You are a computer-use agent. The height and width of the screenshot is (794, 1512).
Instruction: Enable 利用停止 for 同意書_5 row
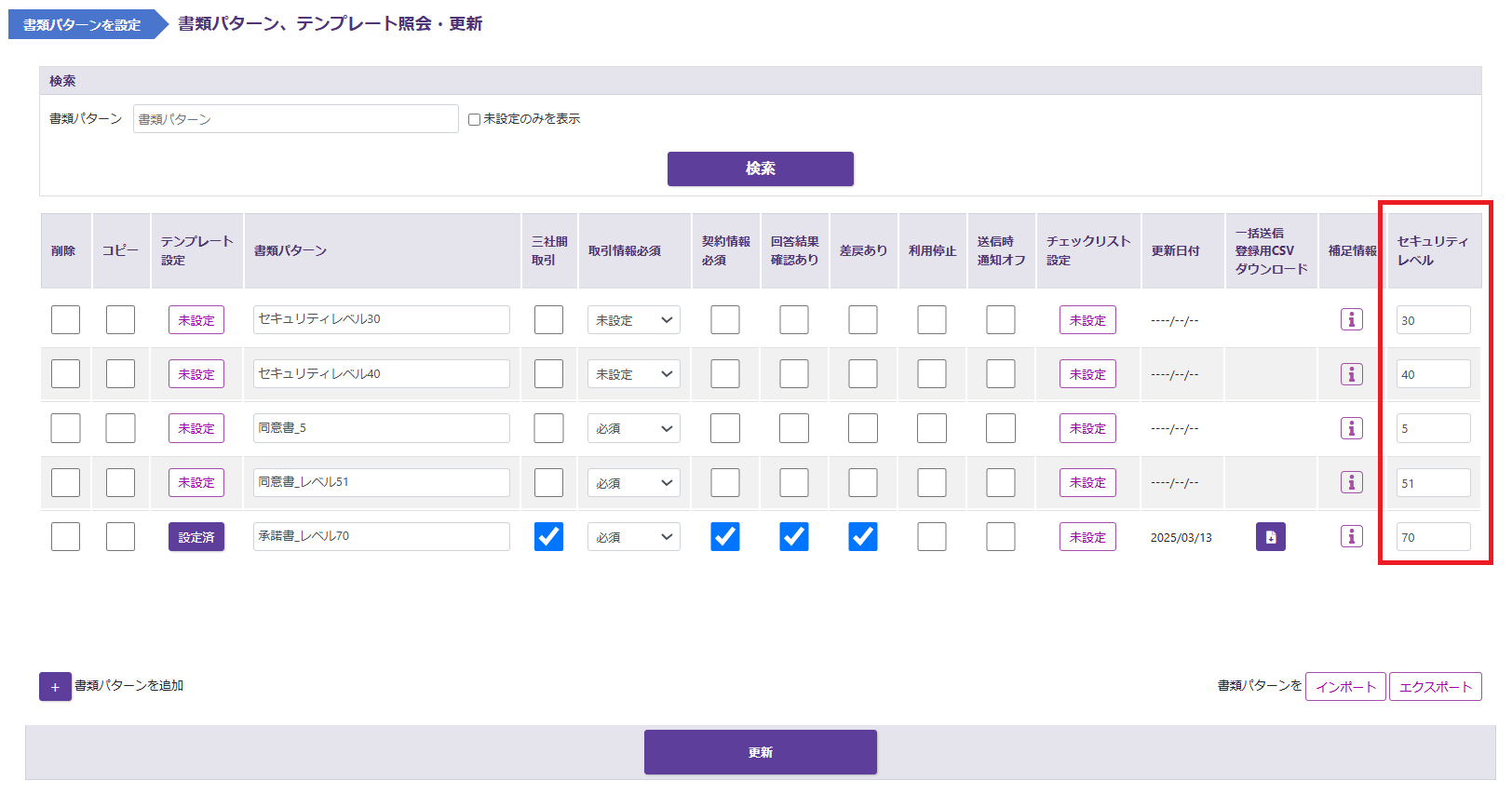[931, 428]
